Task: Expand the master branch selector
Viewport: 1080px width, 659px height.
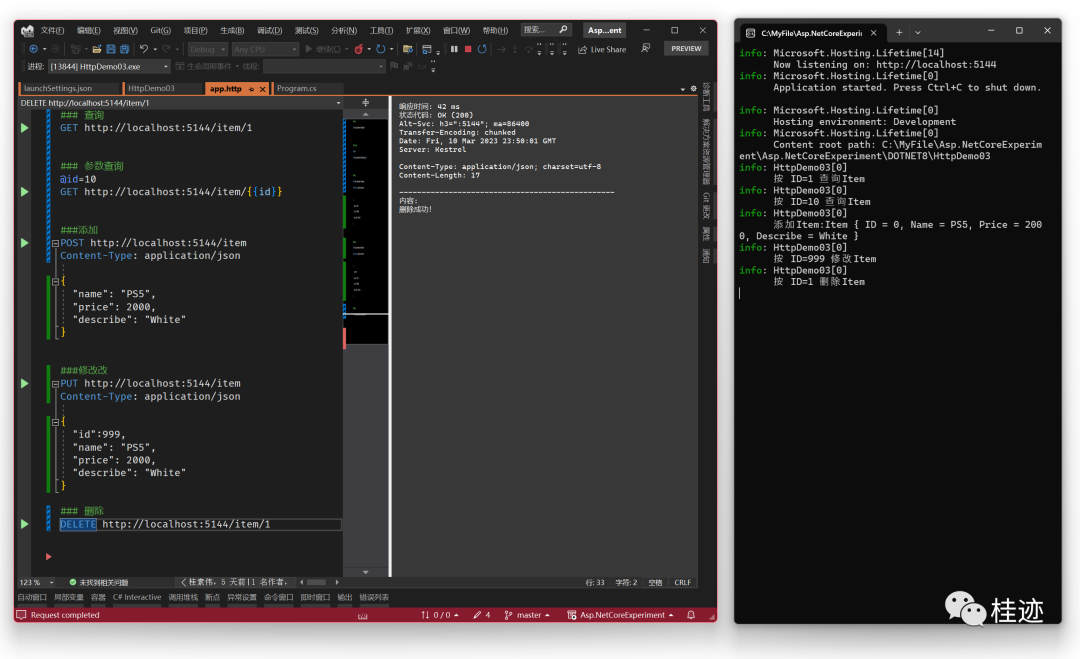Action: (530, 615)
